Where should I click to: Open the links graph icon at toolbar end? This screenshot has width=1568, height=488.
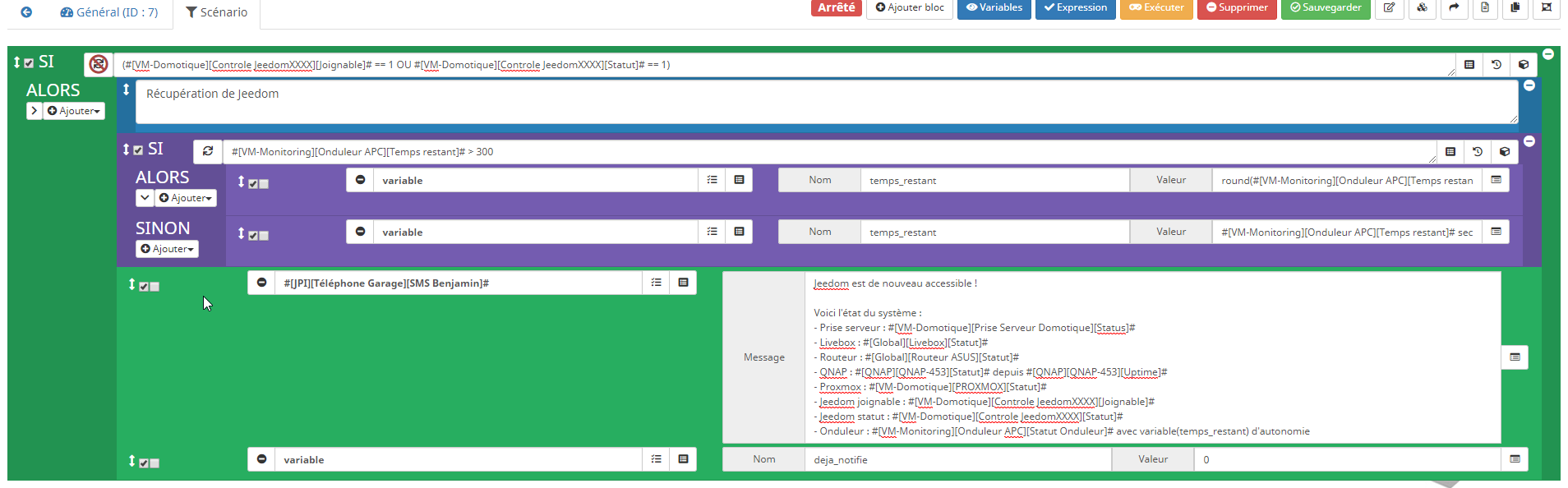(x=1546, y=7)
